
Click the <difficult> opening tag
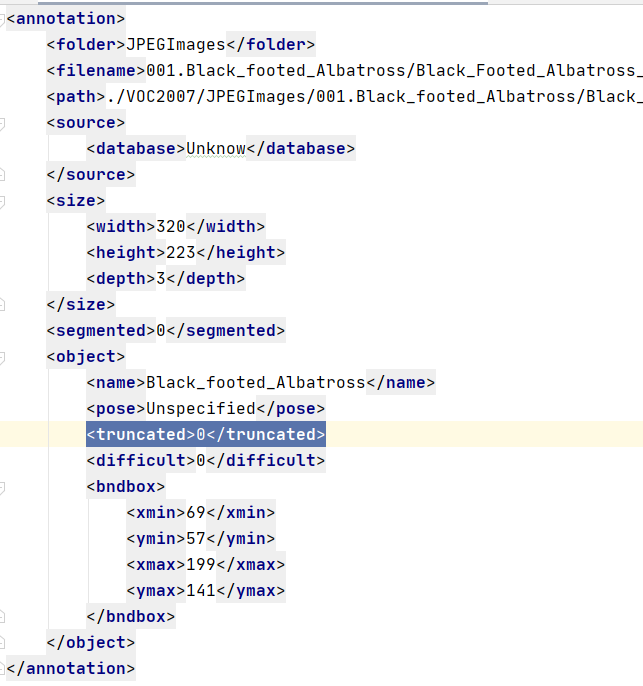point(141,461)
